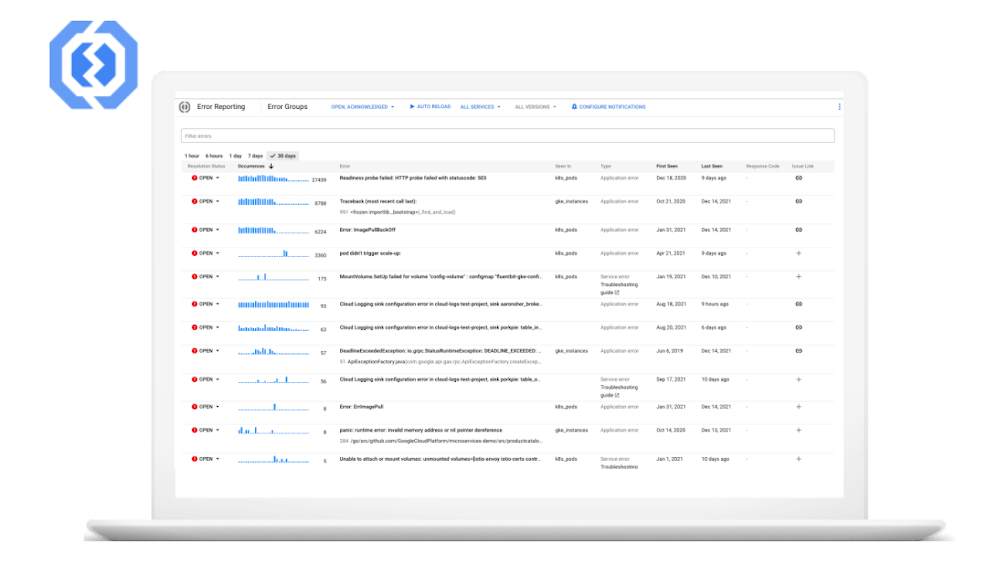
Task: Click issue link icon for Readiness probe failed
Action: click(798, 178)
